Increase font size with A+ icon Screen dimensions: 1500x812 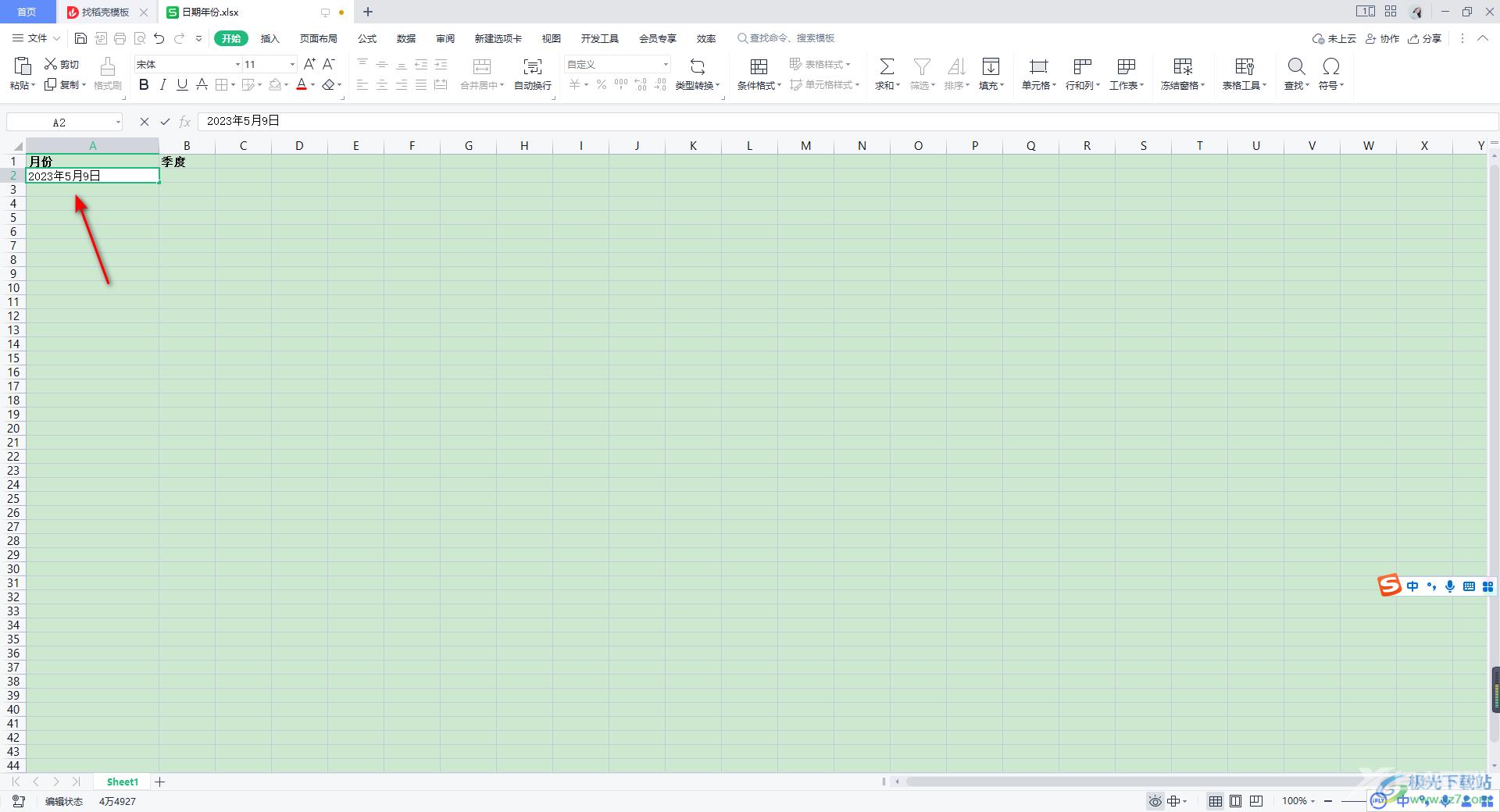(x=310, y=64)
